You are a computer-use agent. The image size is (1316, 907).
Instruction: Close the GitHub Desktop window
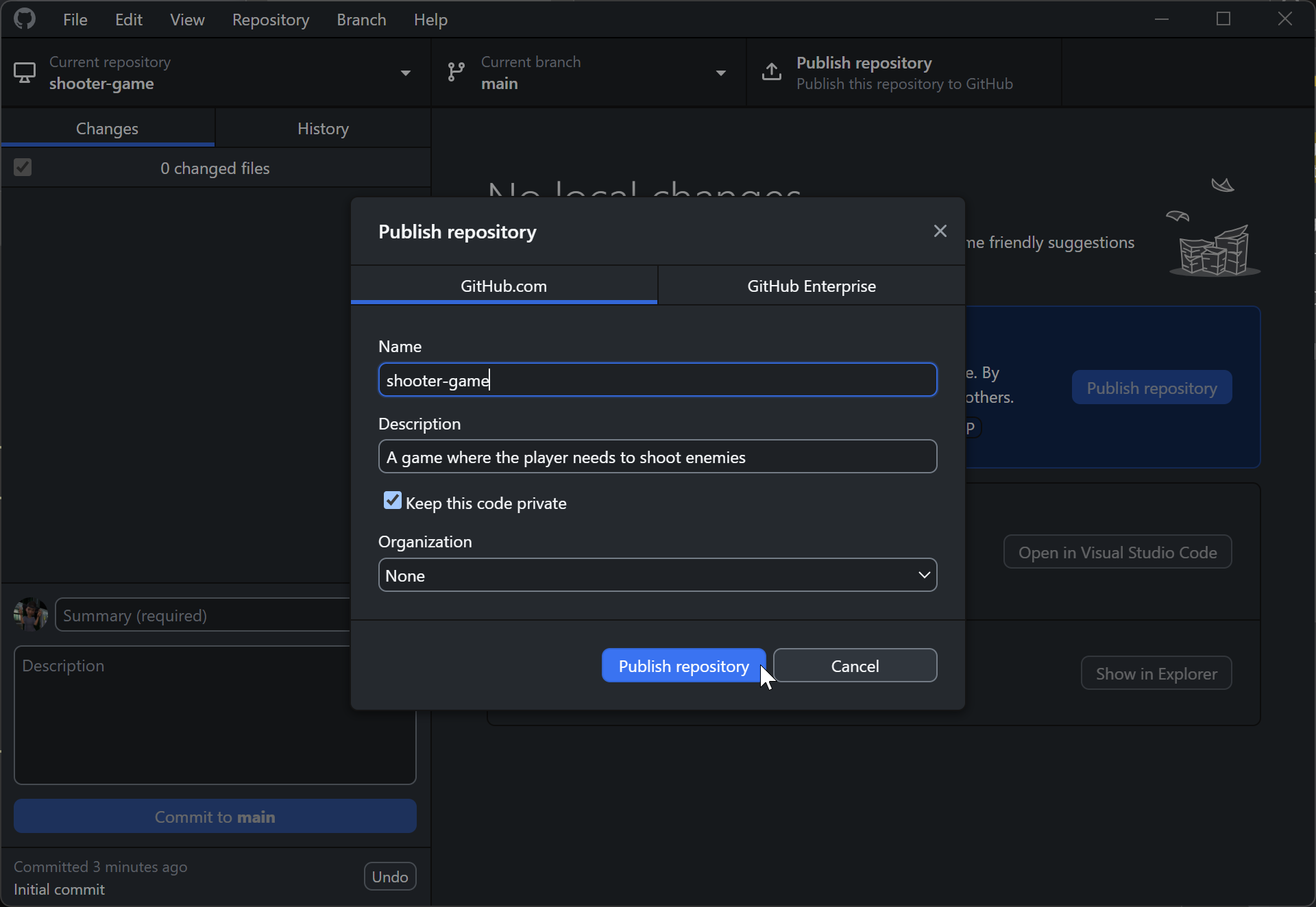tap(1284, 19)
